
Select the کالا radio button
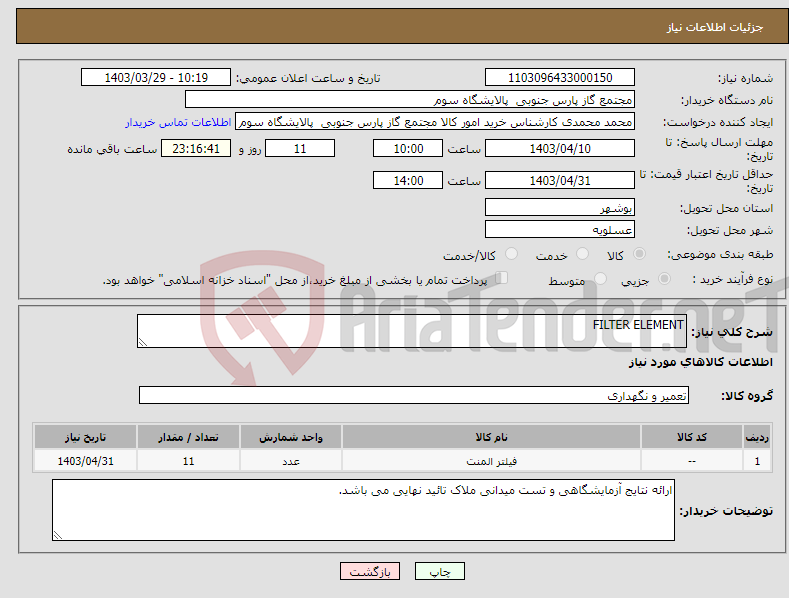pyautogui.click(x=639, y=254)
